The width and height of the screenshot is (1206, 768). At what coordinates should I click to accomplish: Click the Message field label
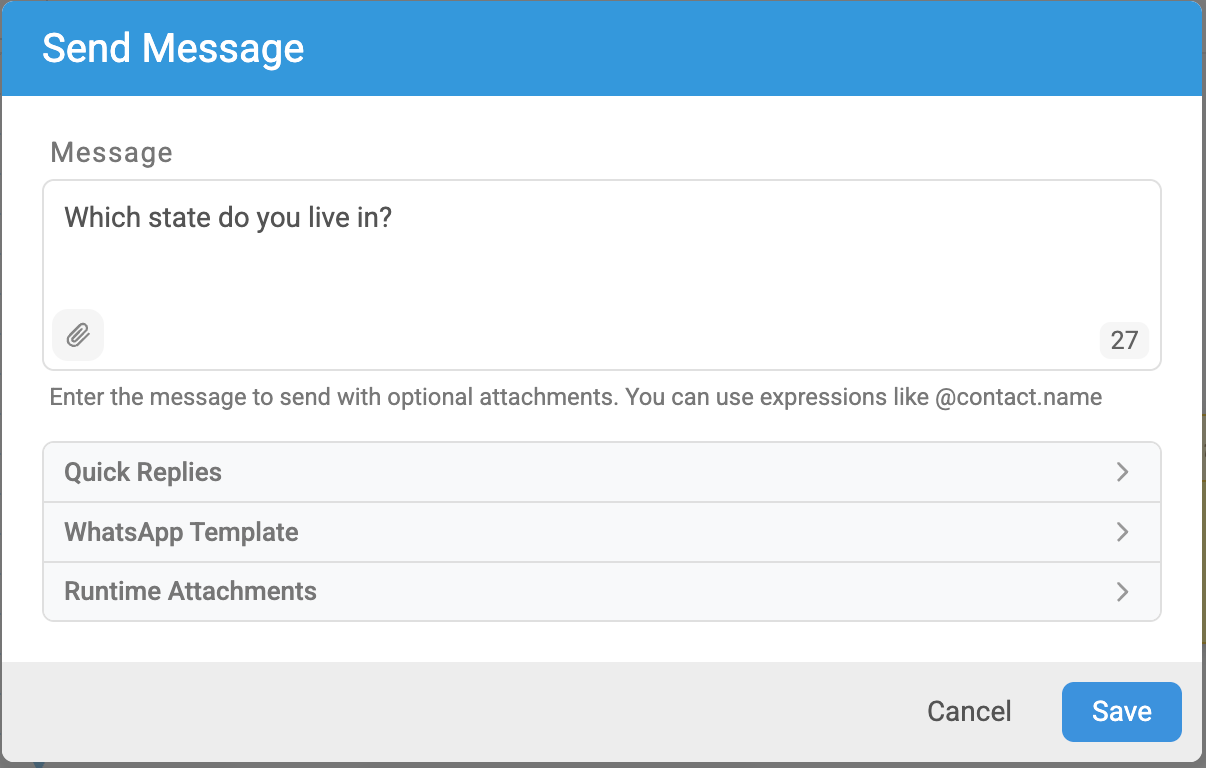[111, 152]
